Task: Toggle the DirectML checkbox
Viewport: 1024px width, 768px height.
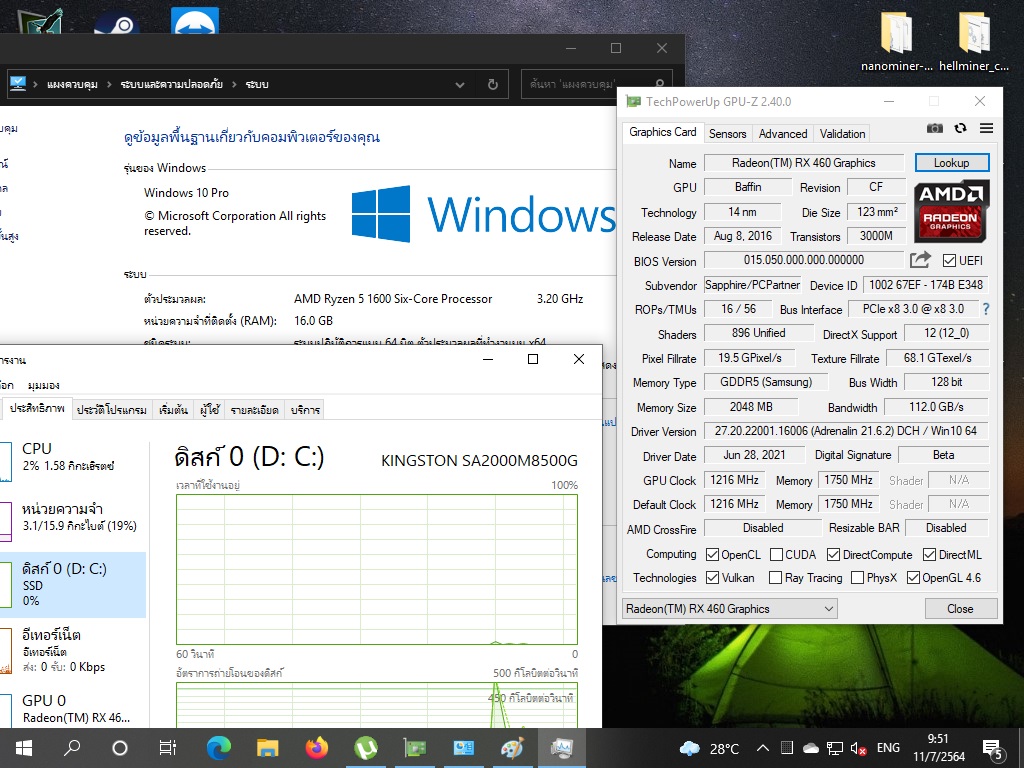Action: coord(929,554)
